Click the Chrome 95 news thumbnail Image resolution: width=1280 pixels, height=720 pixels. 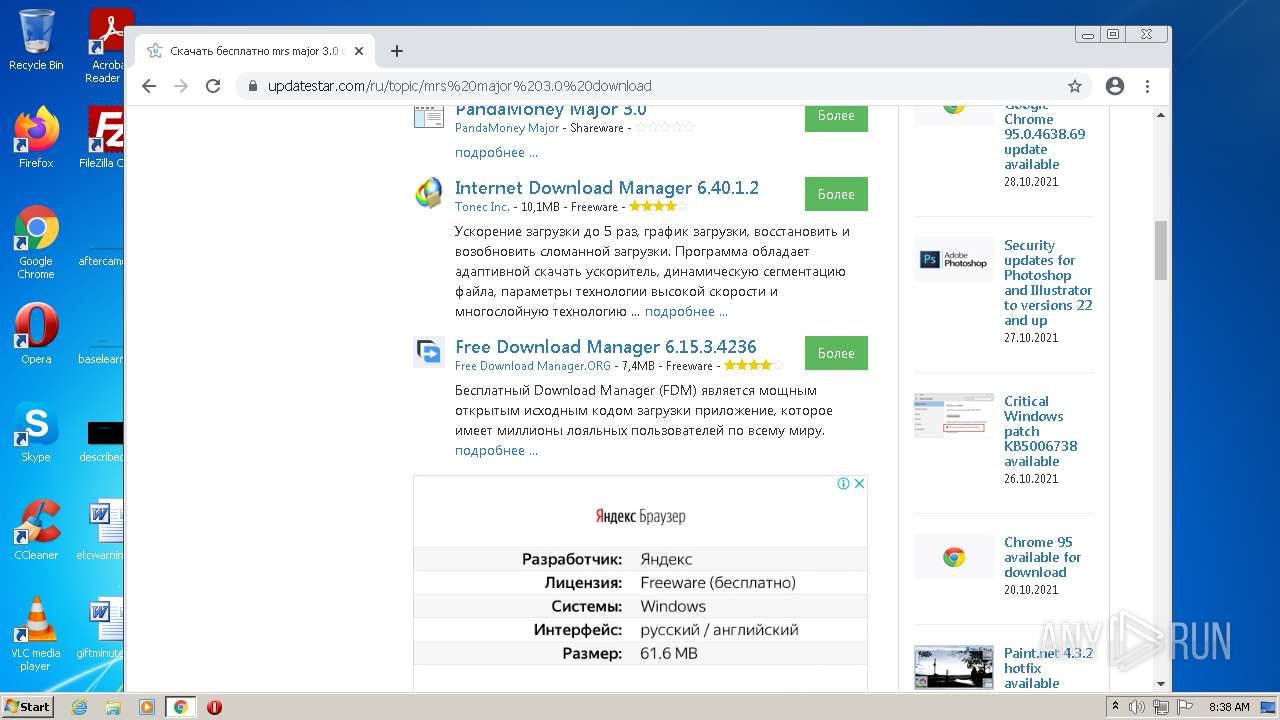(x=954, y=557)
